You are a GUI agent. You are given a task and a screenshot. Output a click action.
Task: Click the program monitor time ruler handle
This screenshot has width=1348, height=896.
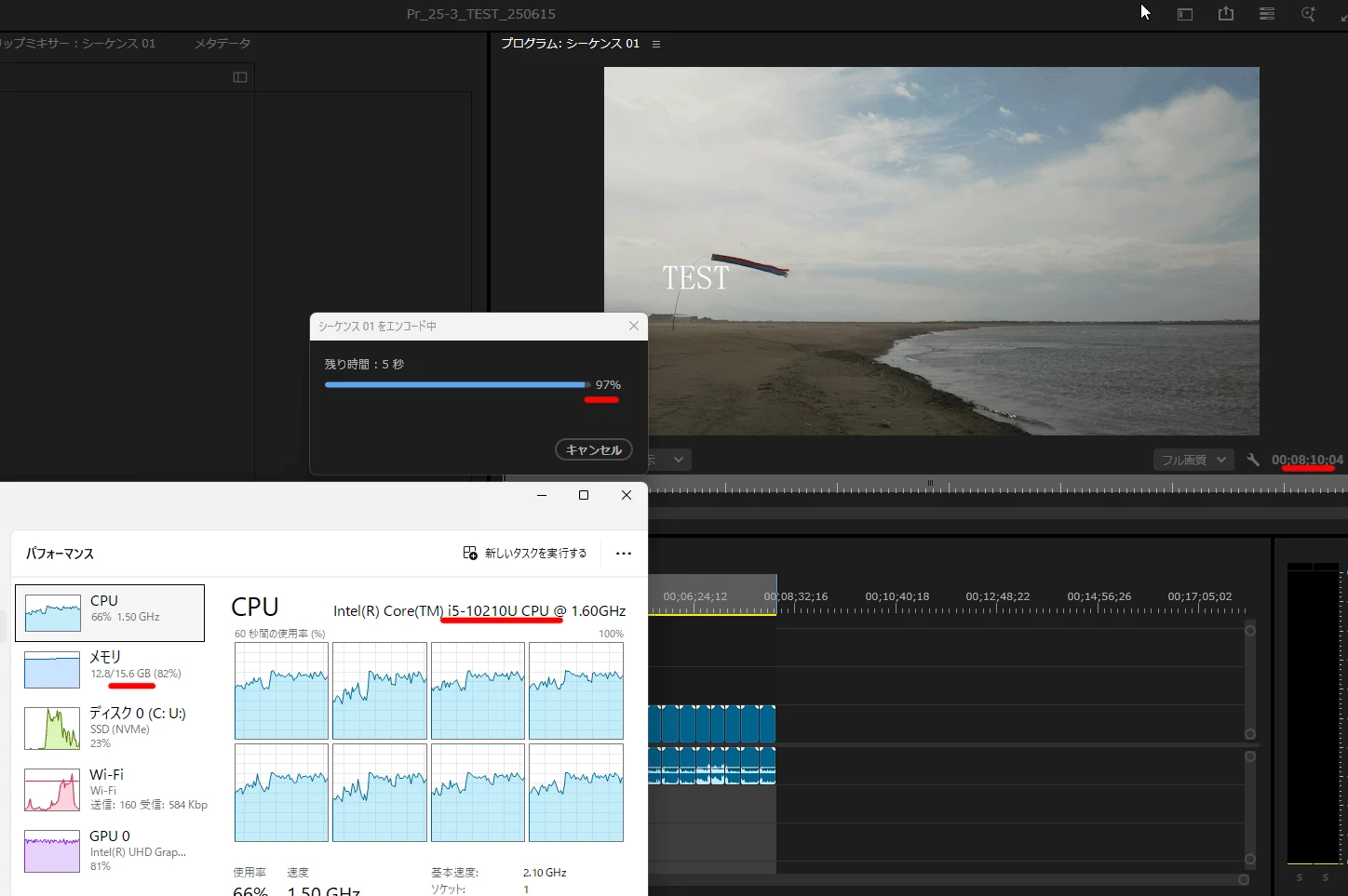click(x=930, y=483)
